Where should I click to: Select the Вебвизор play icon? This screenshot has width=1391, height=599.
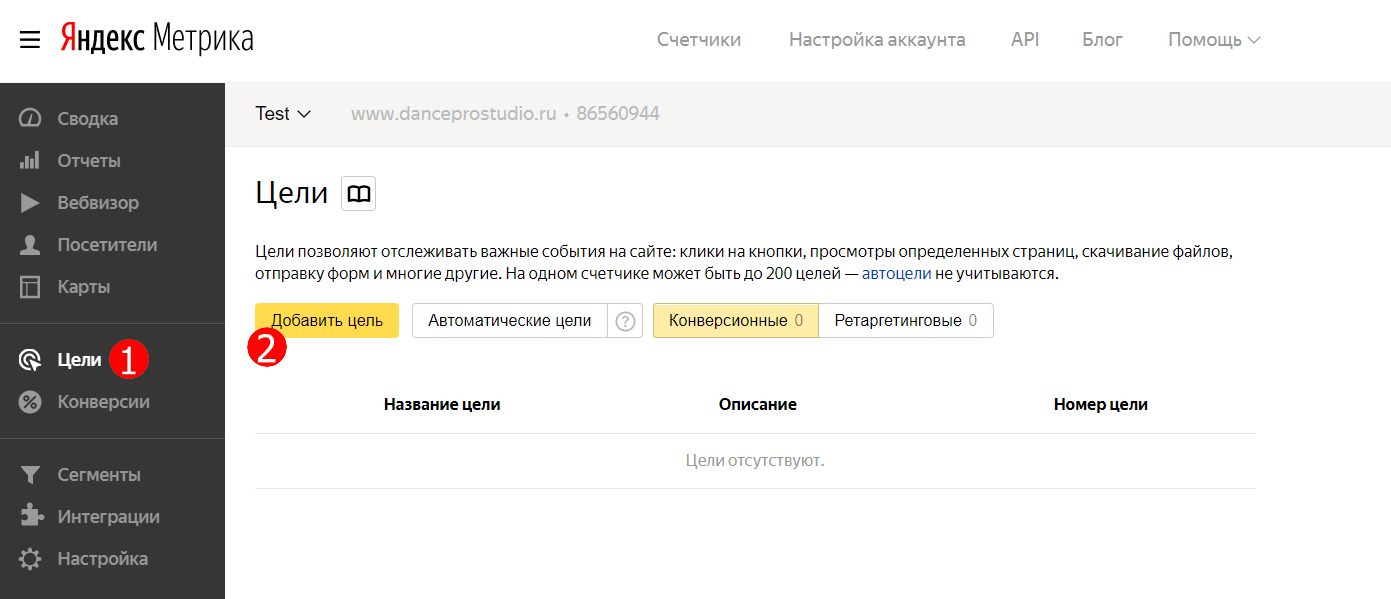point(30,202)
